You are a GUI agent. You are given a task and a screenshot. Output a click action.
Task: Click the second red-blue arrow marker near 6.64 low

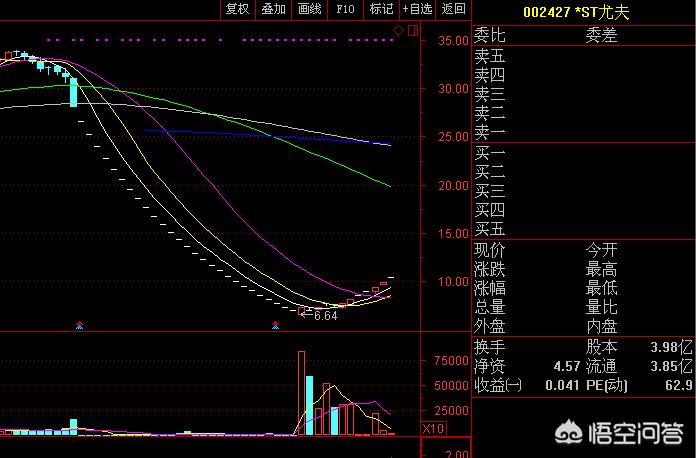pyautogui.click(x=276, y=325)
